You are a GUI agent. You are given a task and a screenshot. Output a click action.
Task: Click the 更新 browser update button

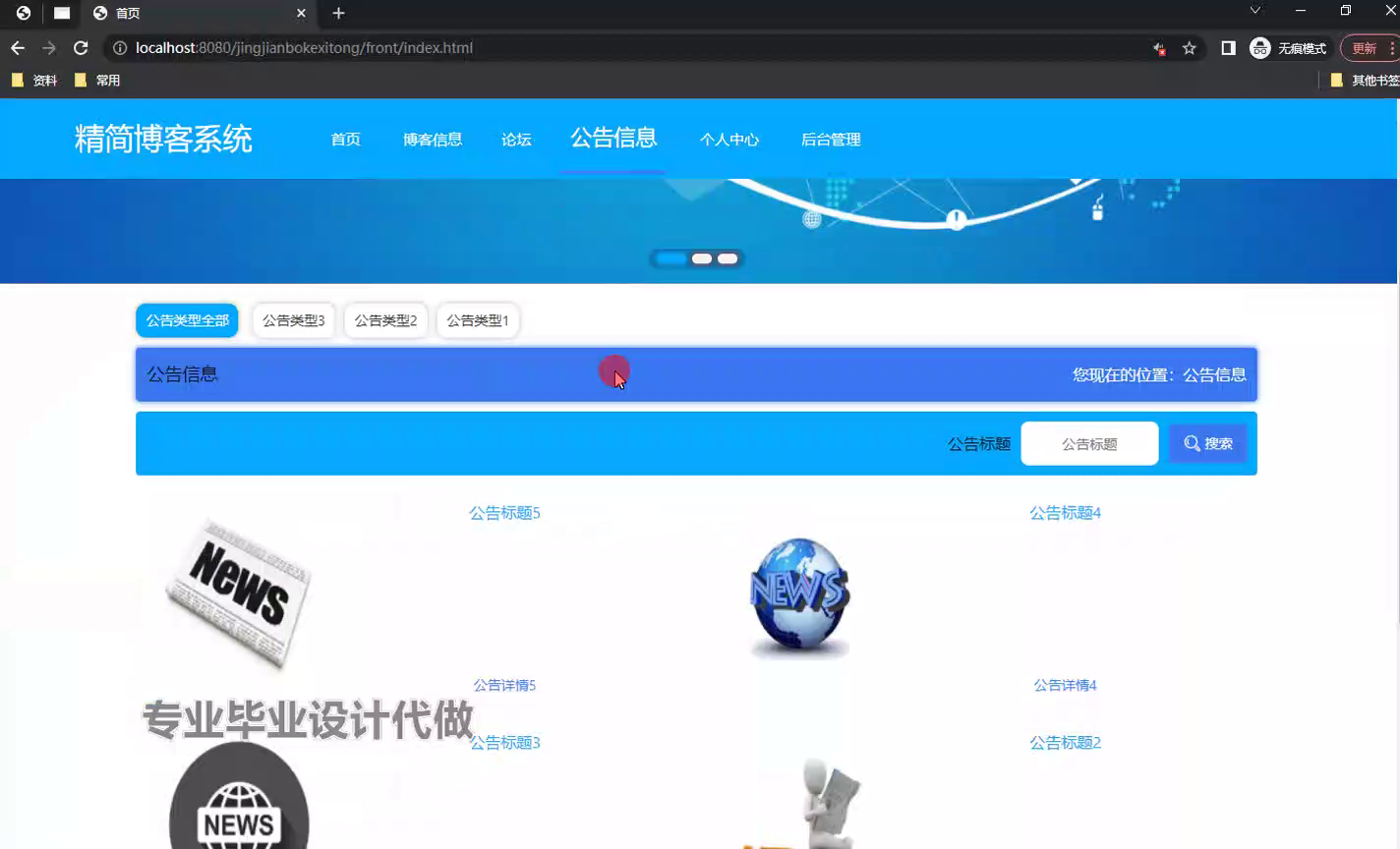(x=1369, y=47)
